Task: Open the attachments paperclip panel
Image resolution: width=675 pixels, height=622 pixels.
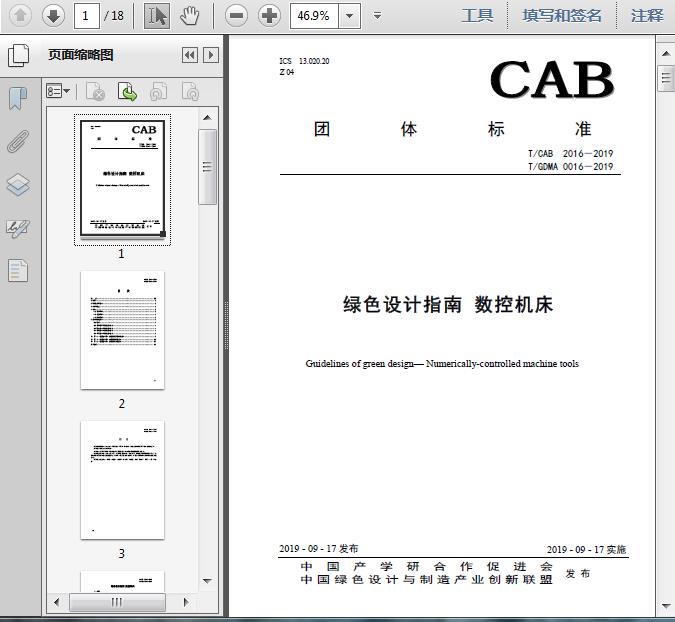Action: tap(18, 142)
